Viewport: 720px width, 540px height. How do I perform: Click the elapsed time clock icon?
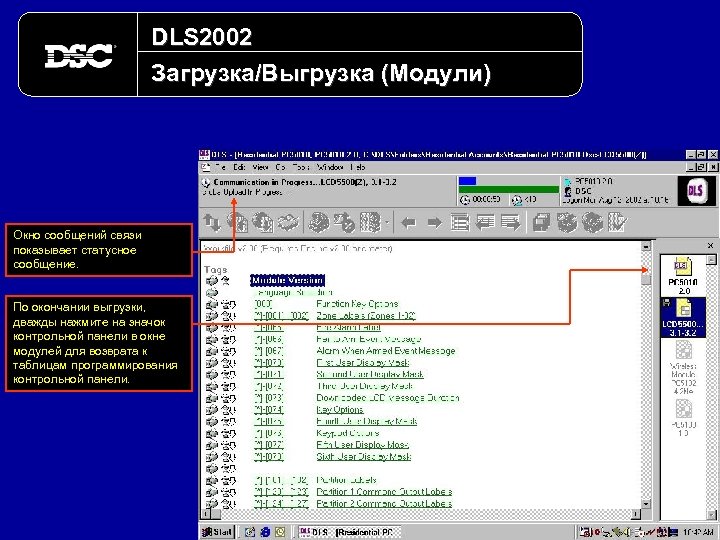point(465,200)
